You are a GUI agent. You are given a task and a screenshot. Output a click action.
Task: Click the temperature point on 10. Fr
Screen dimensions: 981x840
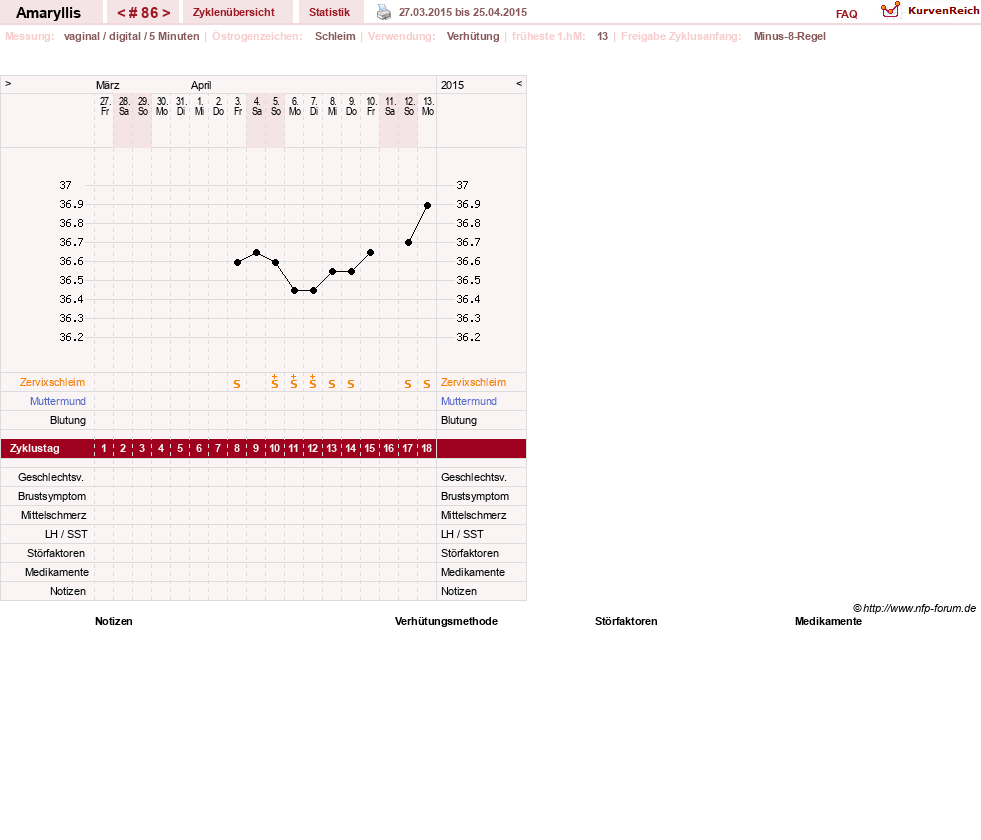click(x=370, y=253)
